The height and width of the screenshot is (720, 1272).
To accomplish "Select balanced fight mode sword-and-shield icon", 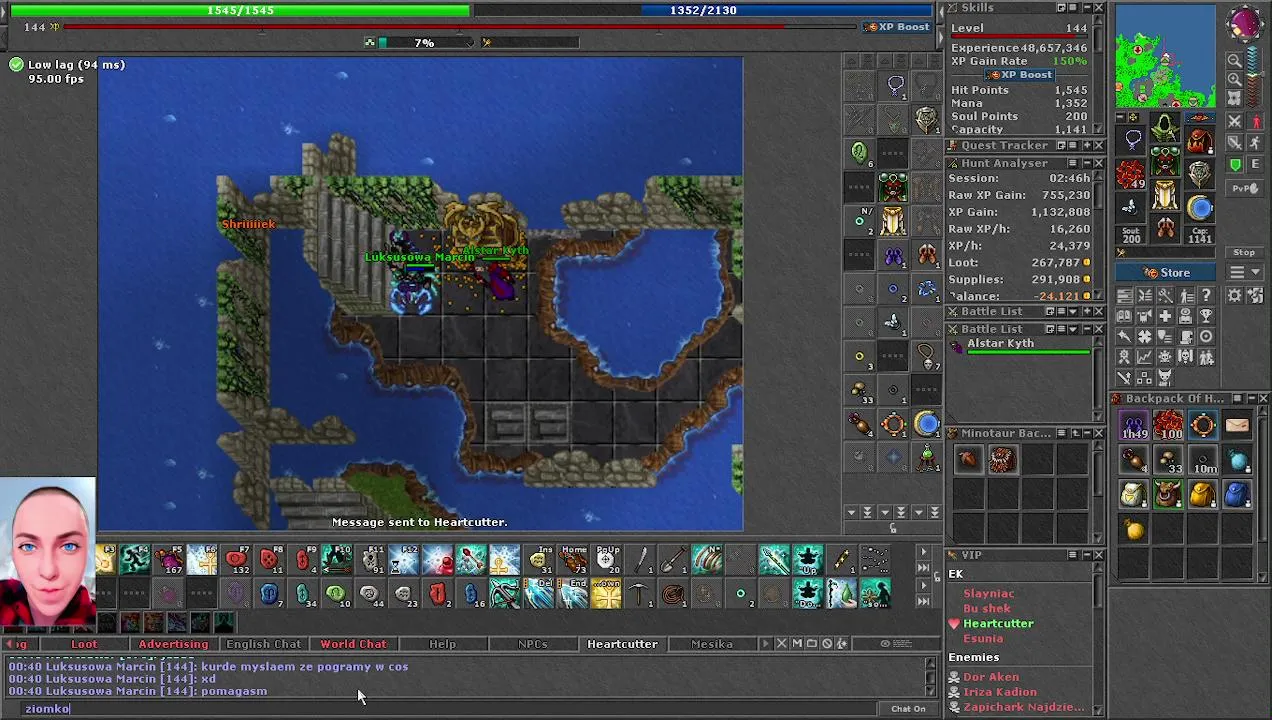I will click(x=1235, y=144).
